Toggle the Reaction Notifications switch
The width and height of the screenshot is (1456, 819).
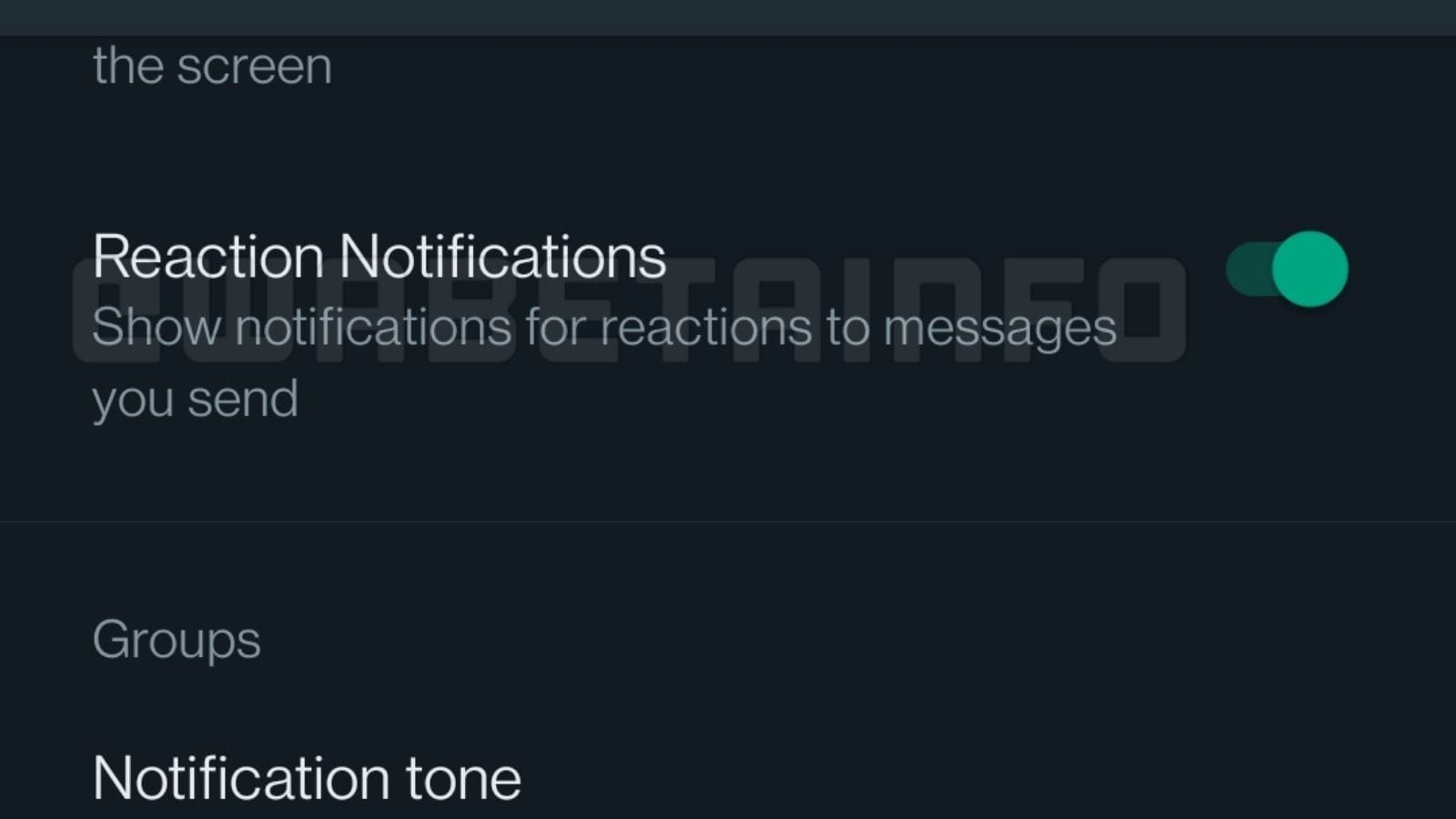(x=1287, y=269)
